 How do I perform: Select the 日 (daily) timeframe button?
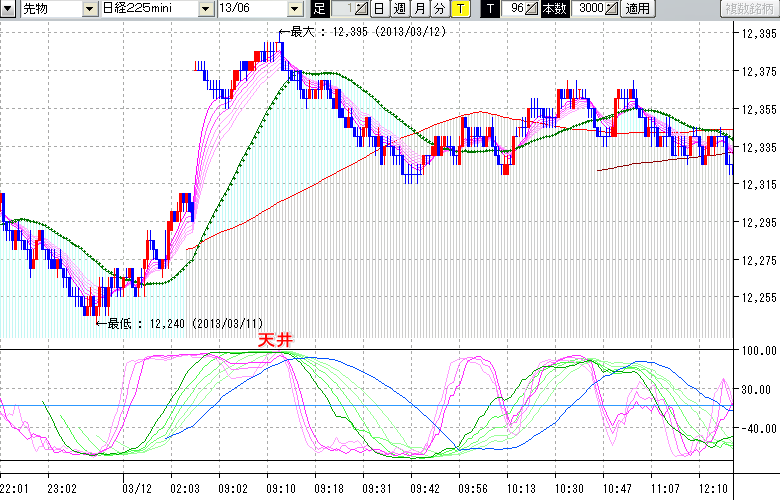click(379, 9)
